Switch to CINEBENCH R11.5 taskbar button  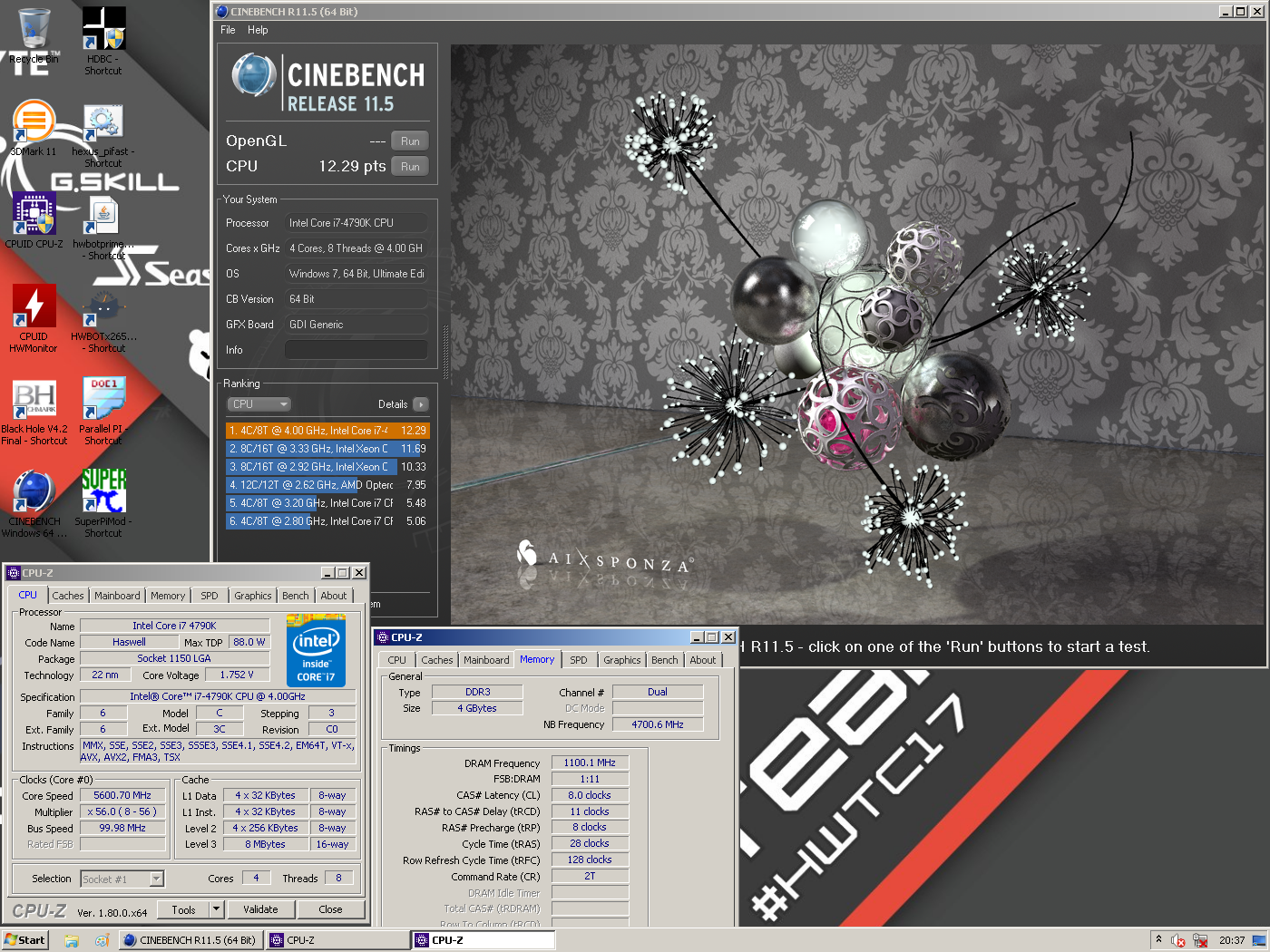pyautogui.click(x=190, y=940)
